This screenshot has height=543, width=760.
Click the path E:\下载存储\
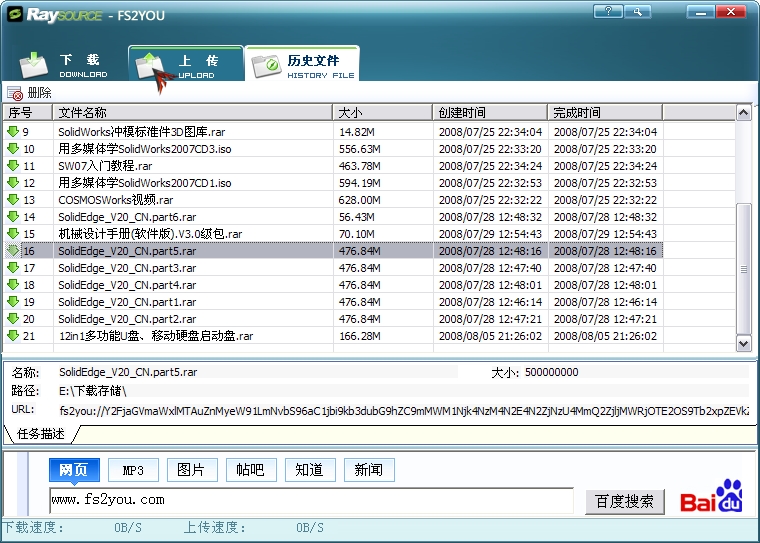click(93, 391)
